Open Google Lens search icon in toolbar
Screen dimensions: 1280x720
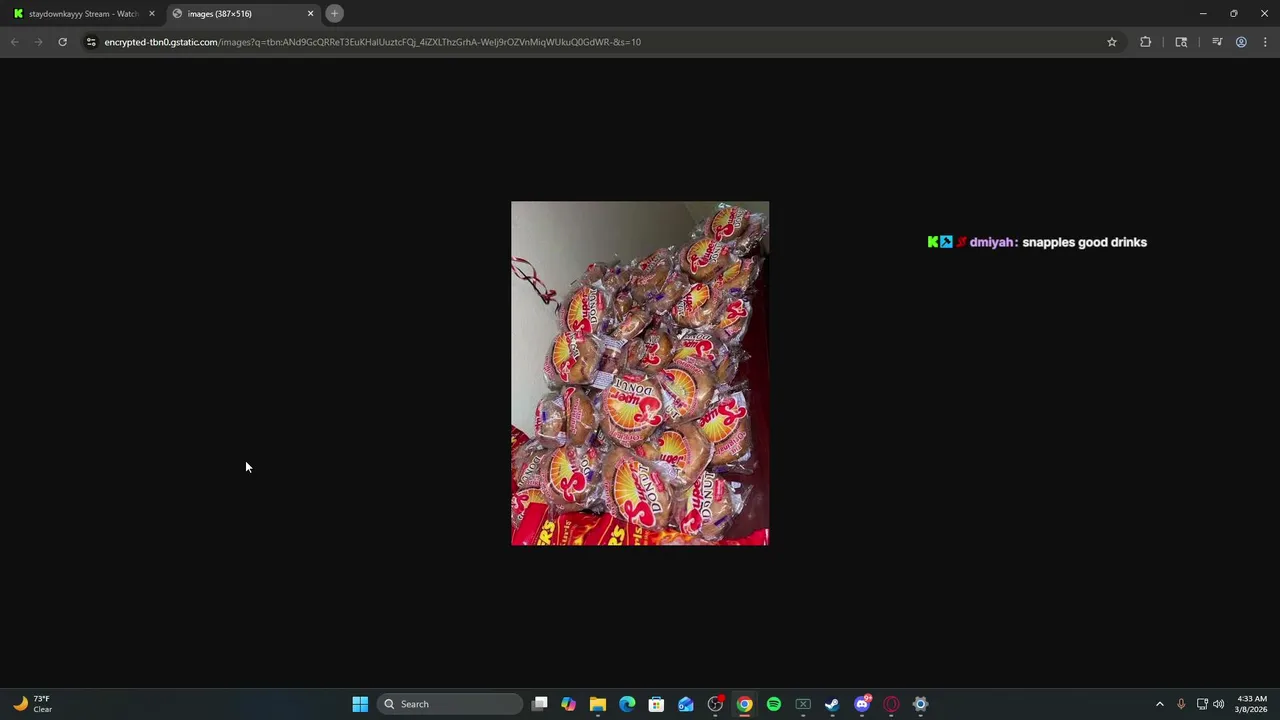[x=1181, y=42]
